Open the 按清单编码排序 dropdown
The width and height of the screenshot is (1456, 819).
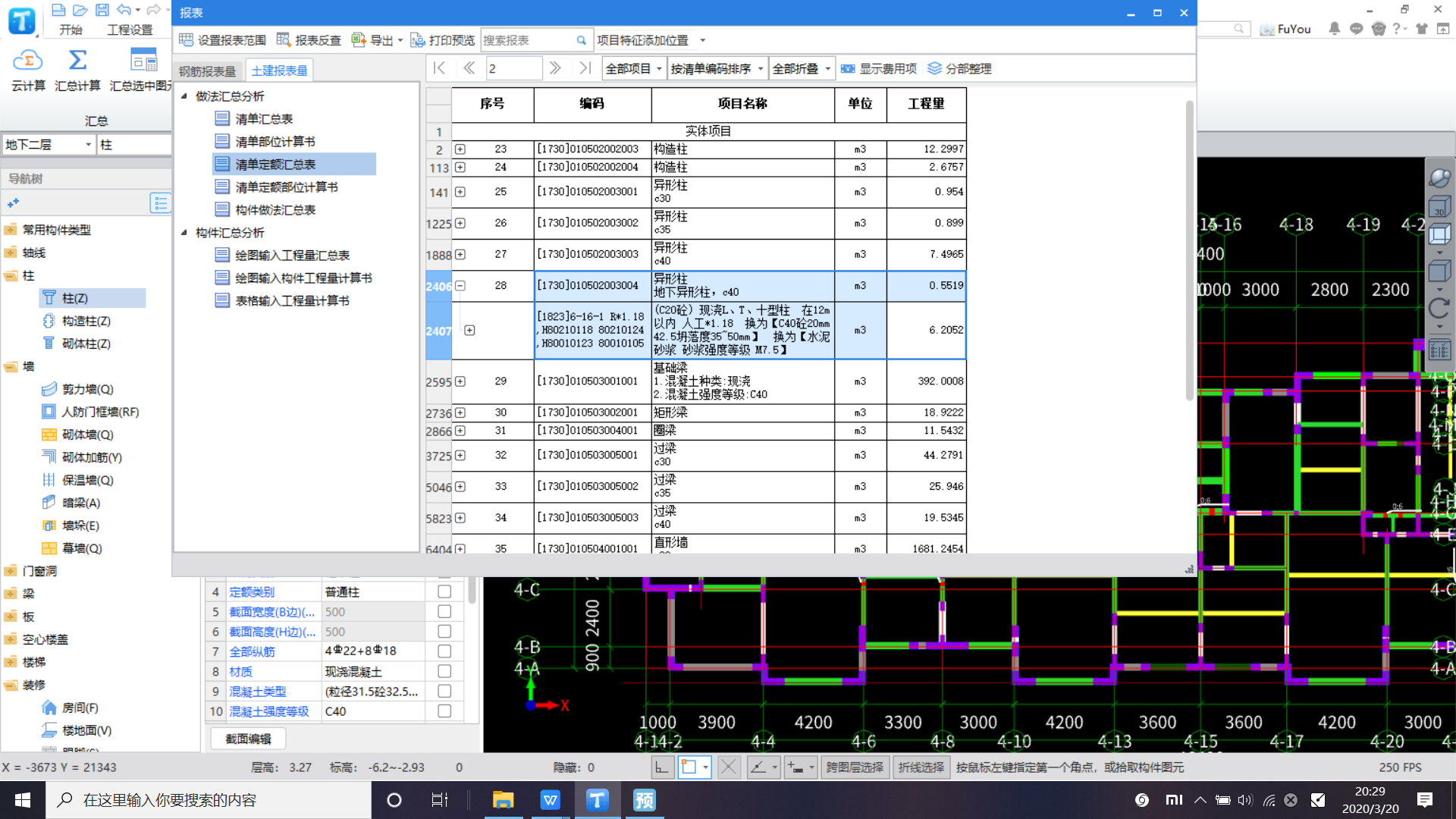click(x=717, y=69)
